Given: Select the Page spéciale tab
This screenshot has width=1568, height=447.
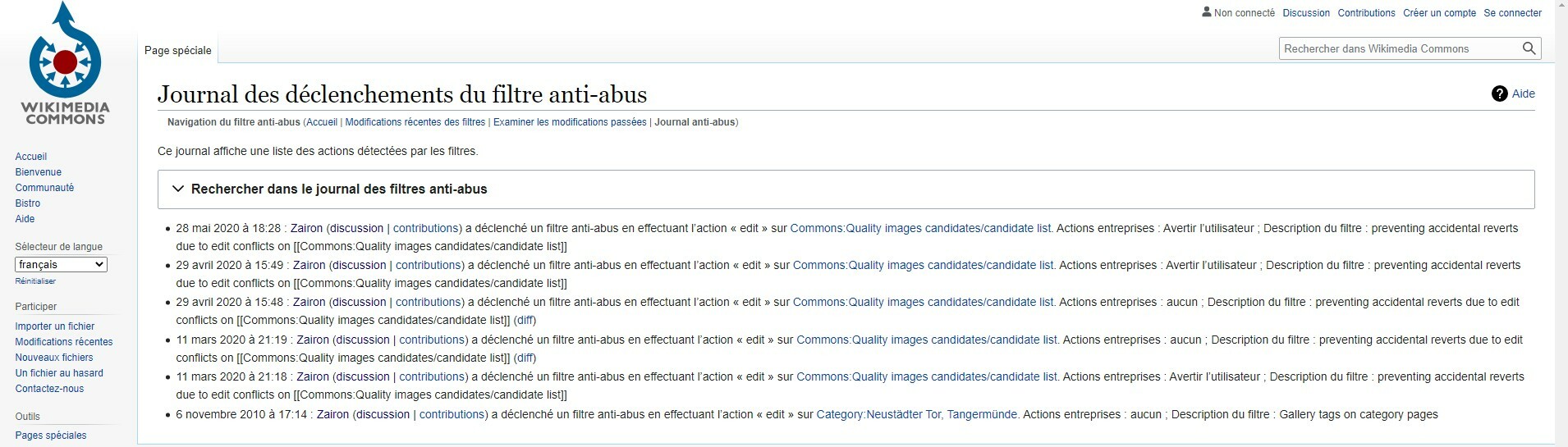Looking at the screenshot, I should point(178,50).
